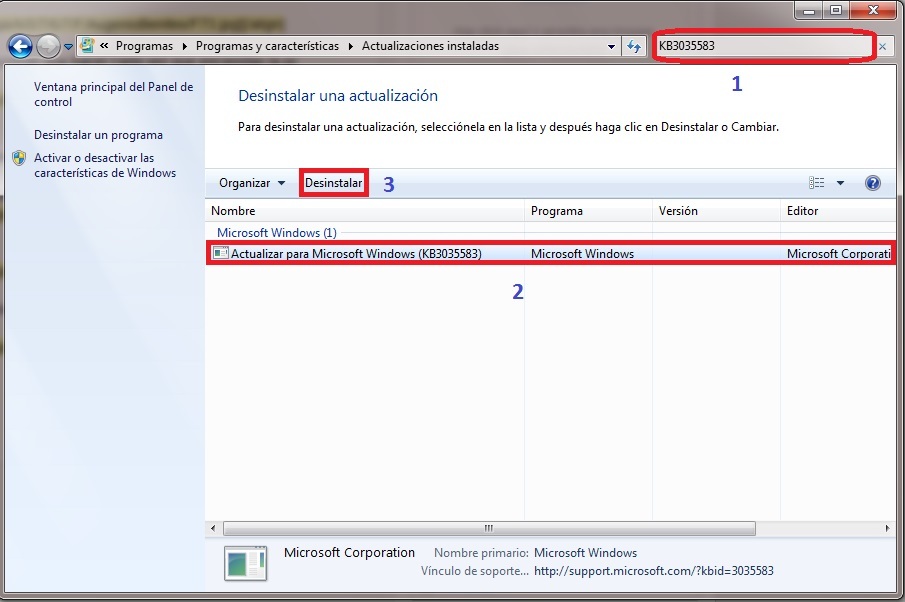Click left arrow of horizontal scrollbar

(x=213, y=528)
